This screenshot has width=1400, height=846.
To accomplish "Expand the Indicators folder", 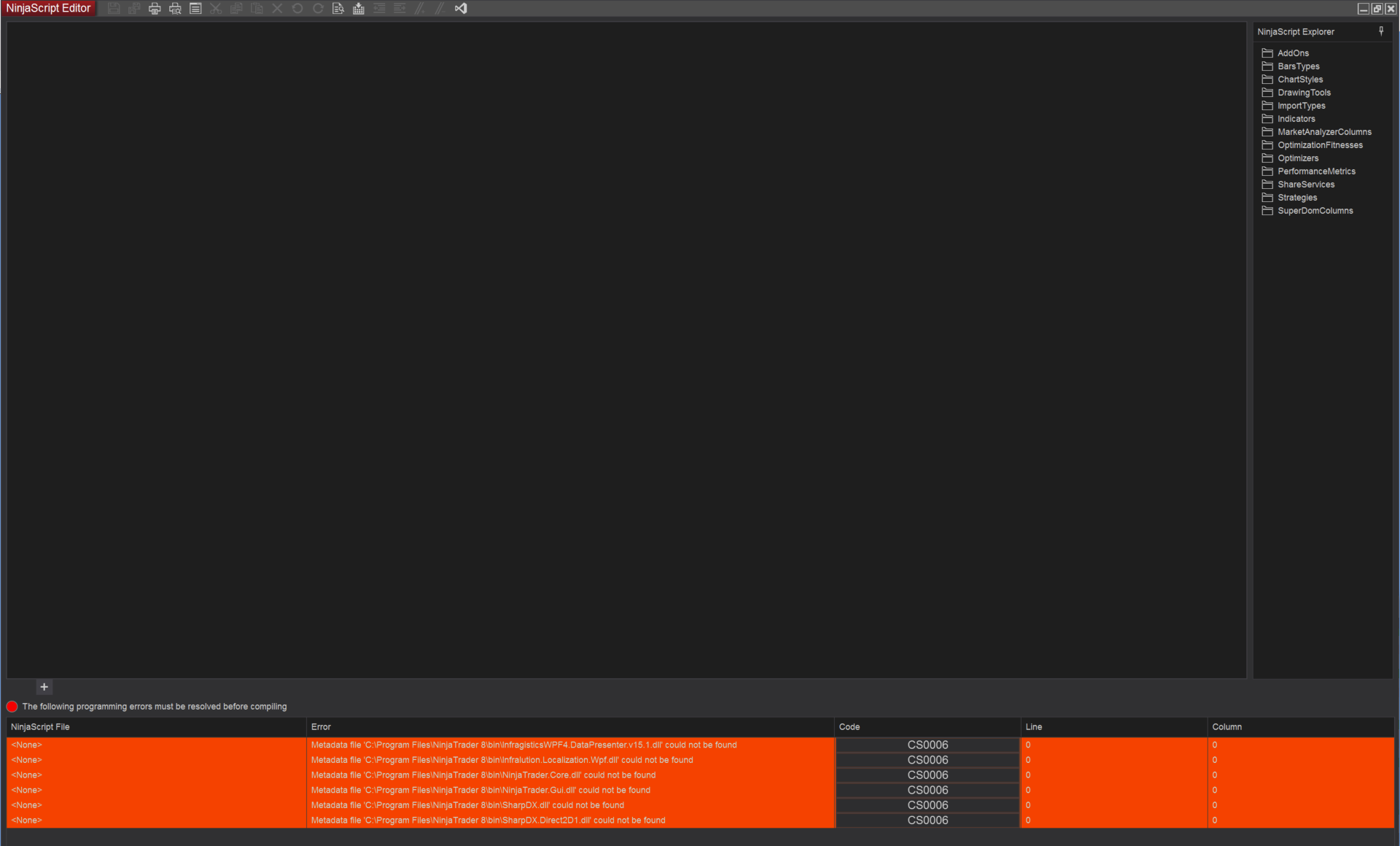I will pyautogui.click(x=1296, y=119).
